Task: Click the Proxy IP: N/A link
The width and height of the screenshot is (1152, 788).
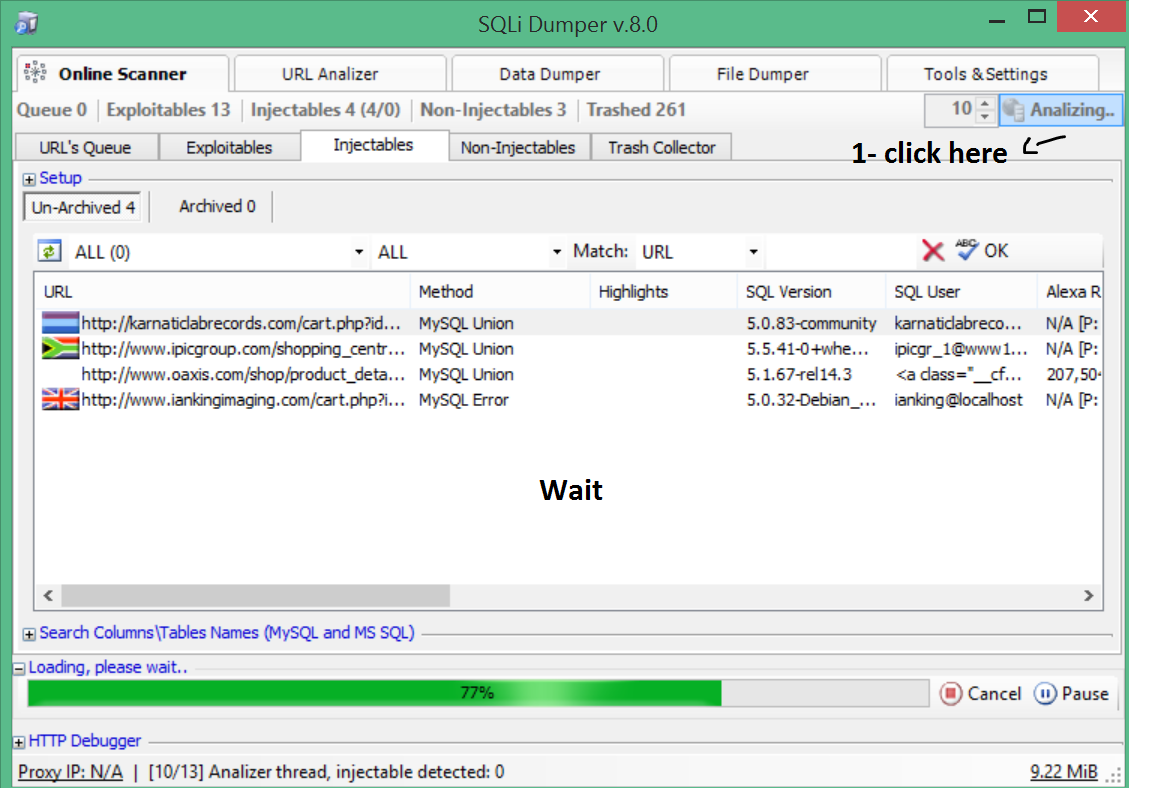Action: coord(71,772)
